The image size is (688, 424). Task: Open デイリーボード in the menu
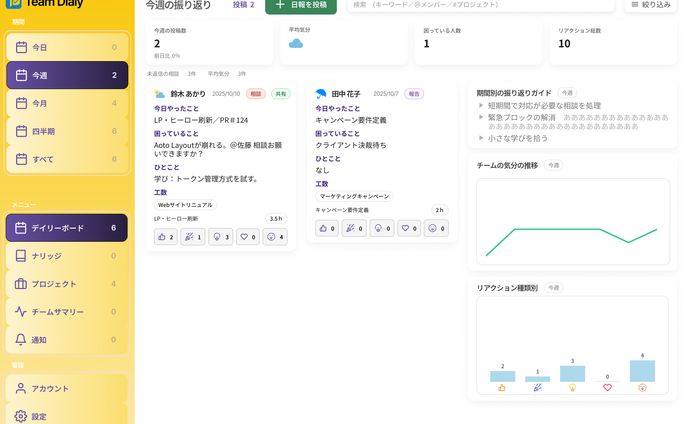click(67, 228)
